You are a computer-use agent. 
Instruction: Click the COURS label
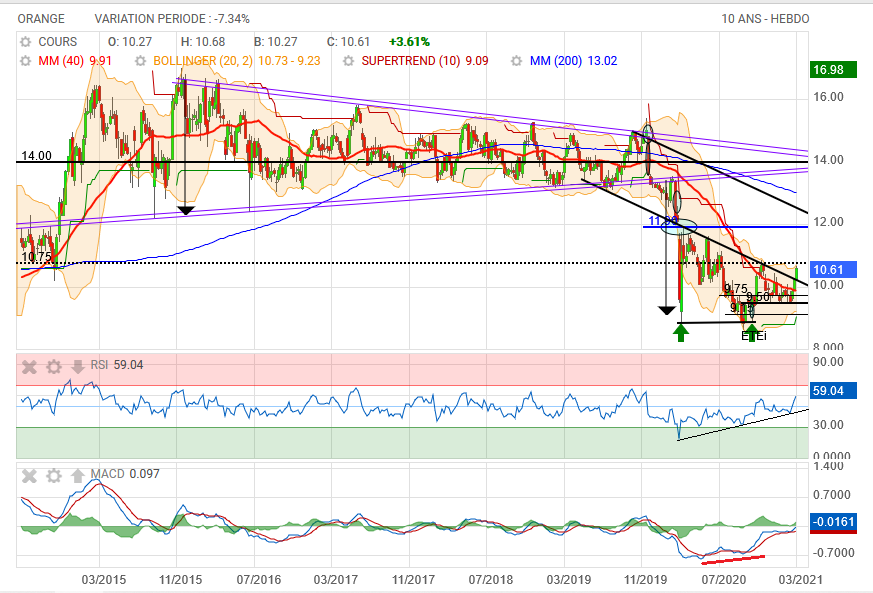pos(58,42)
